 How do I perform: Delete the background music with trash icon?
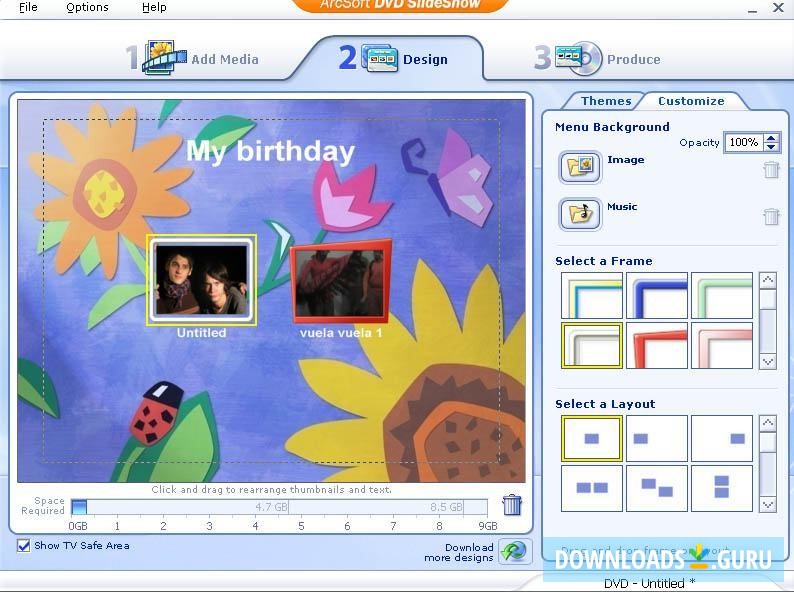click(771, 217)
